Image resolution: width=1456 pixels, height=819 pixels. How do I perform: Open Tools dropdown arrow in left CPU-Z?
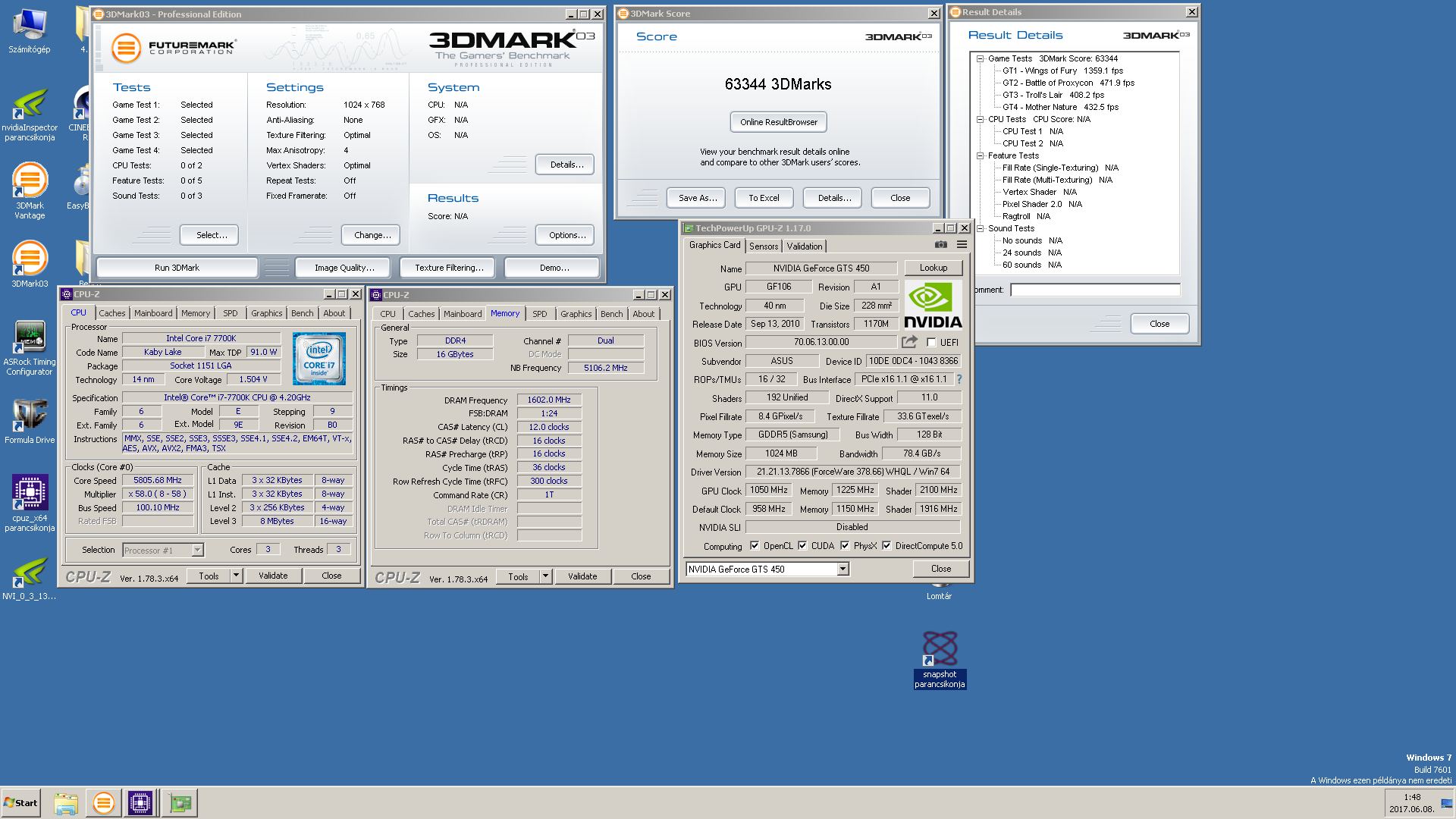pos(236,576)
